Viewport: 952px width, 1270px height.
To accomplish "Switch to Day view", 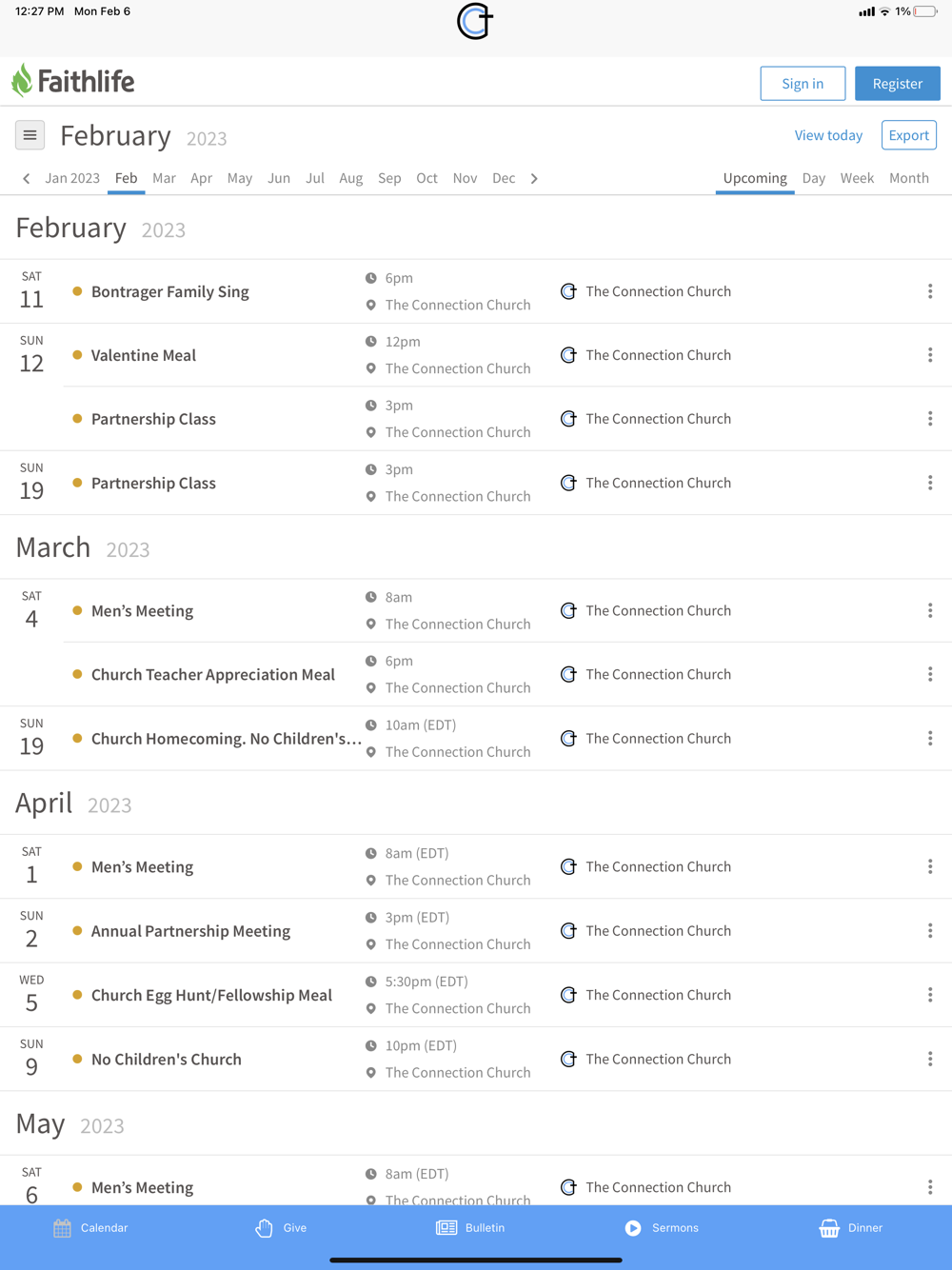I will click(814, 178).
